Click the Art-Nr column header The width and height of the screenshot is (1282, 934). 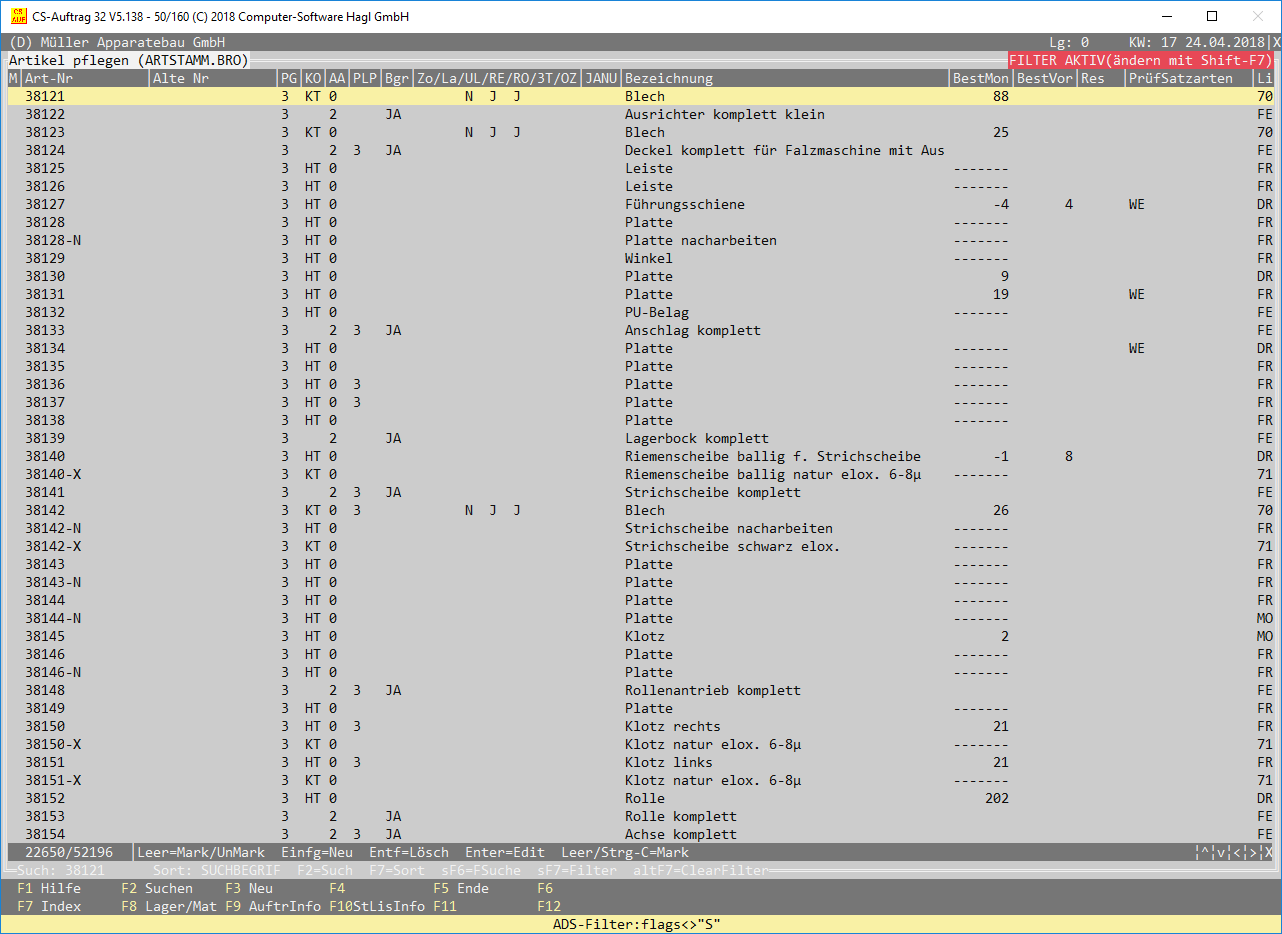[49, 78]
